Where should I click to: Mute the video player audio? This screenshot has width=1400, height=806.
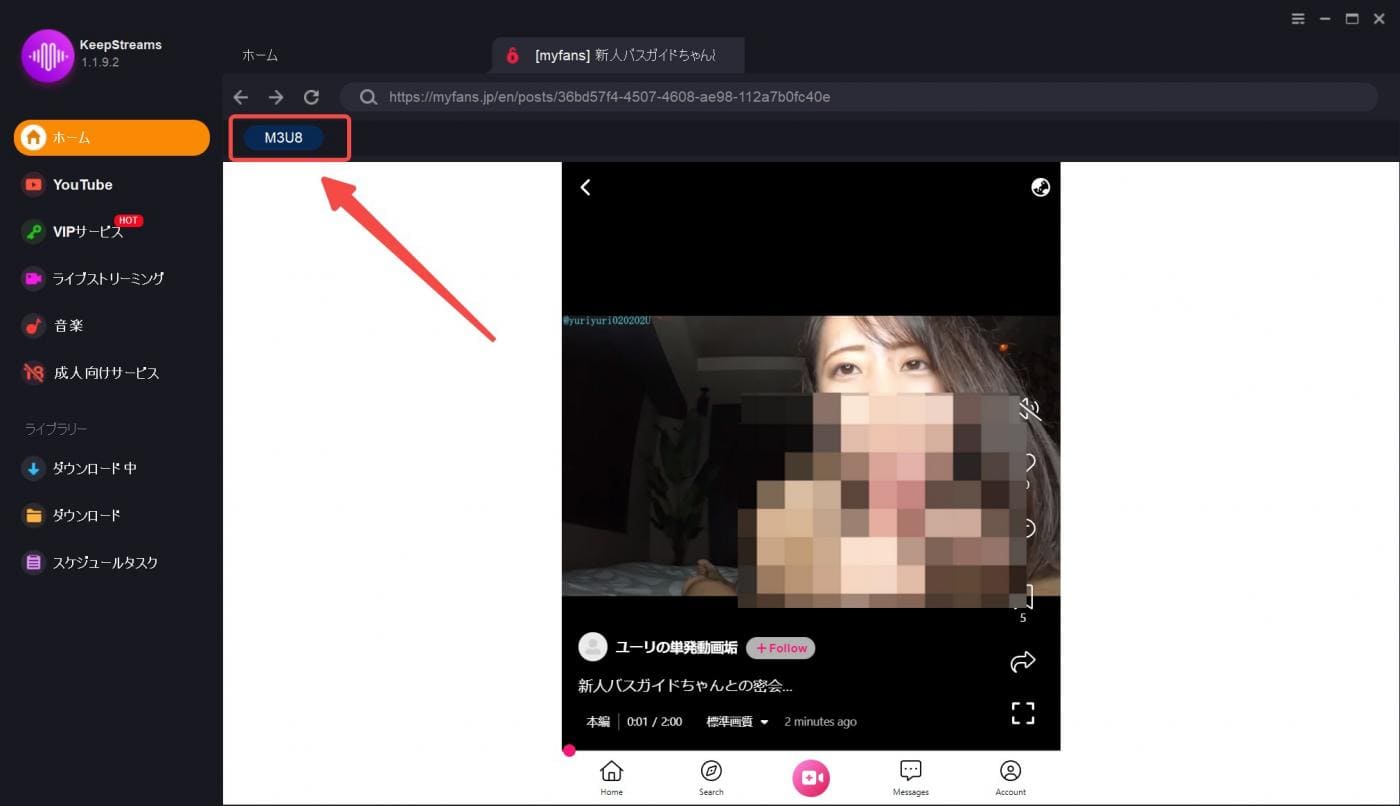click(1030, 409)
